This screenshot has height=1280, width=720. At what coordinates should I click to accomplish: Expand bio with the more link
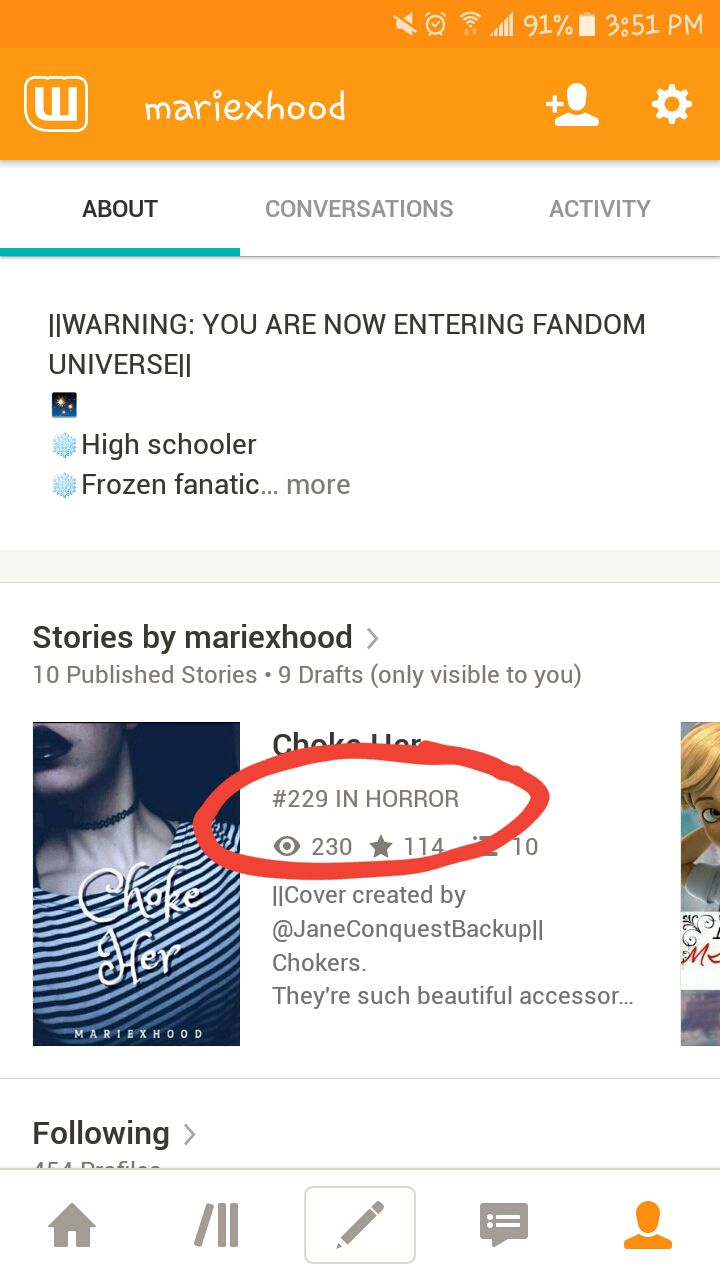[x=318, y=485]
